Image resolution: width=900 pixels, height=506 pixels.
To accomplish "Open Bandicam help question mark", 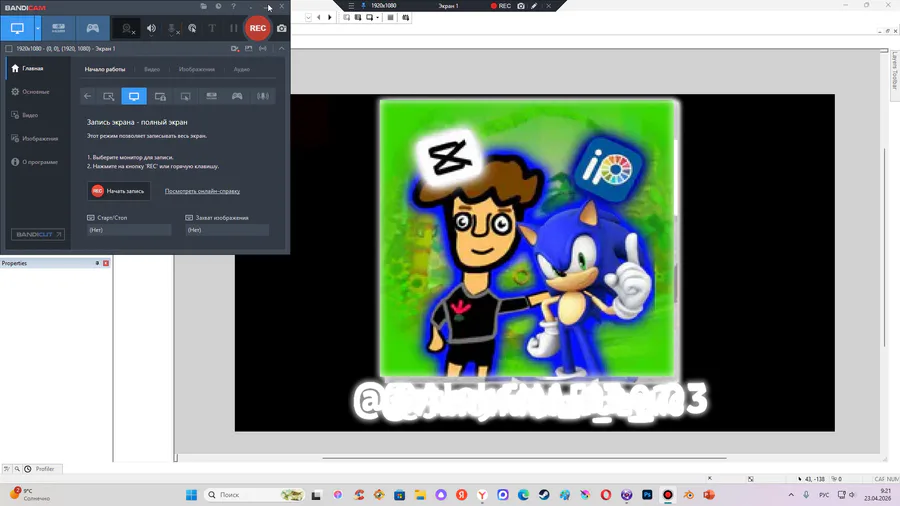I will point(233,6).
